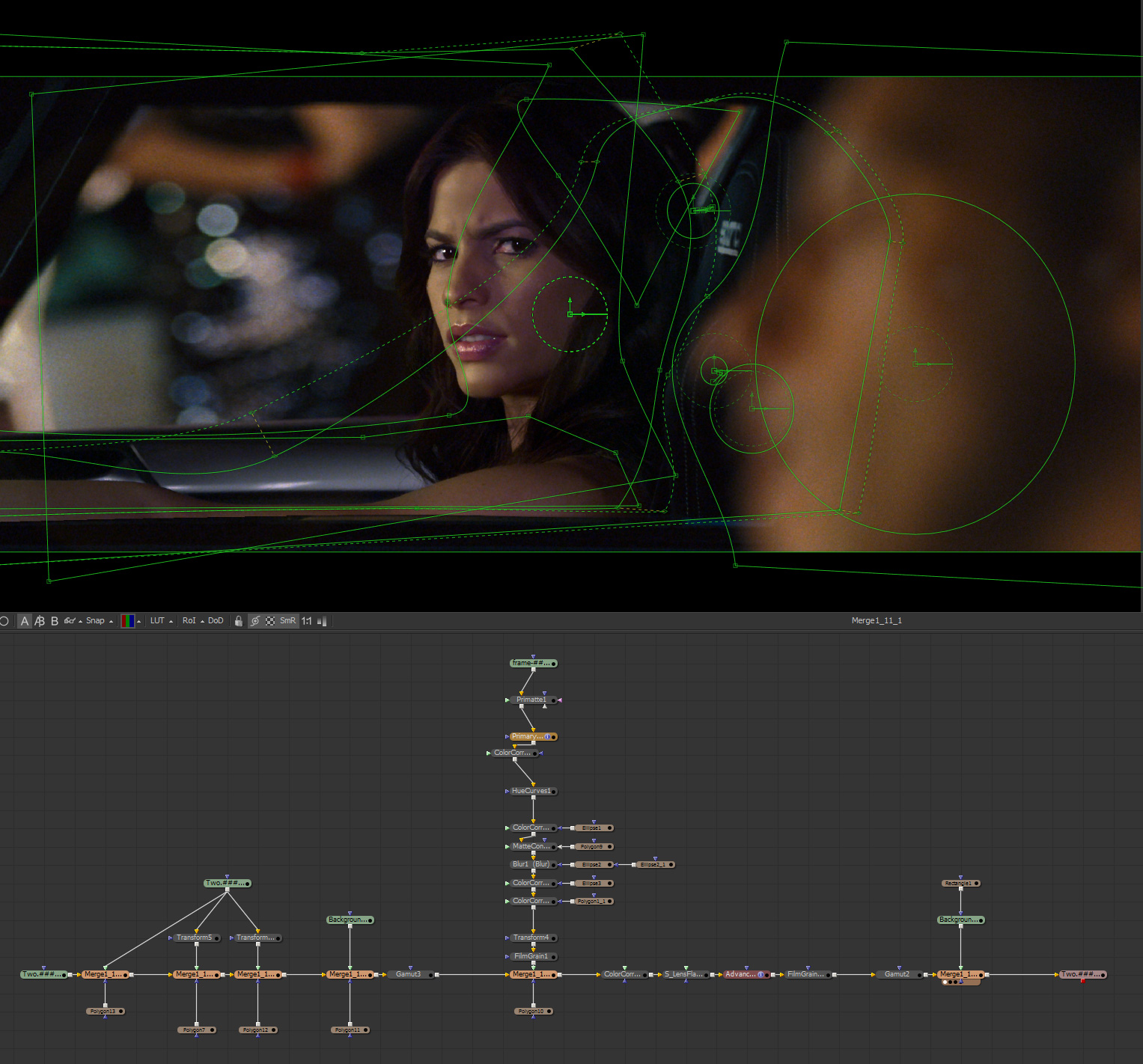
Task: Select the Ellipse2_1 mask node
Action: (655, 864)
